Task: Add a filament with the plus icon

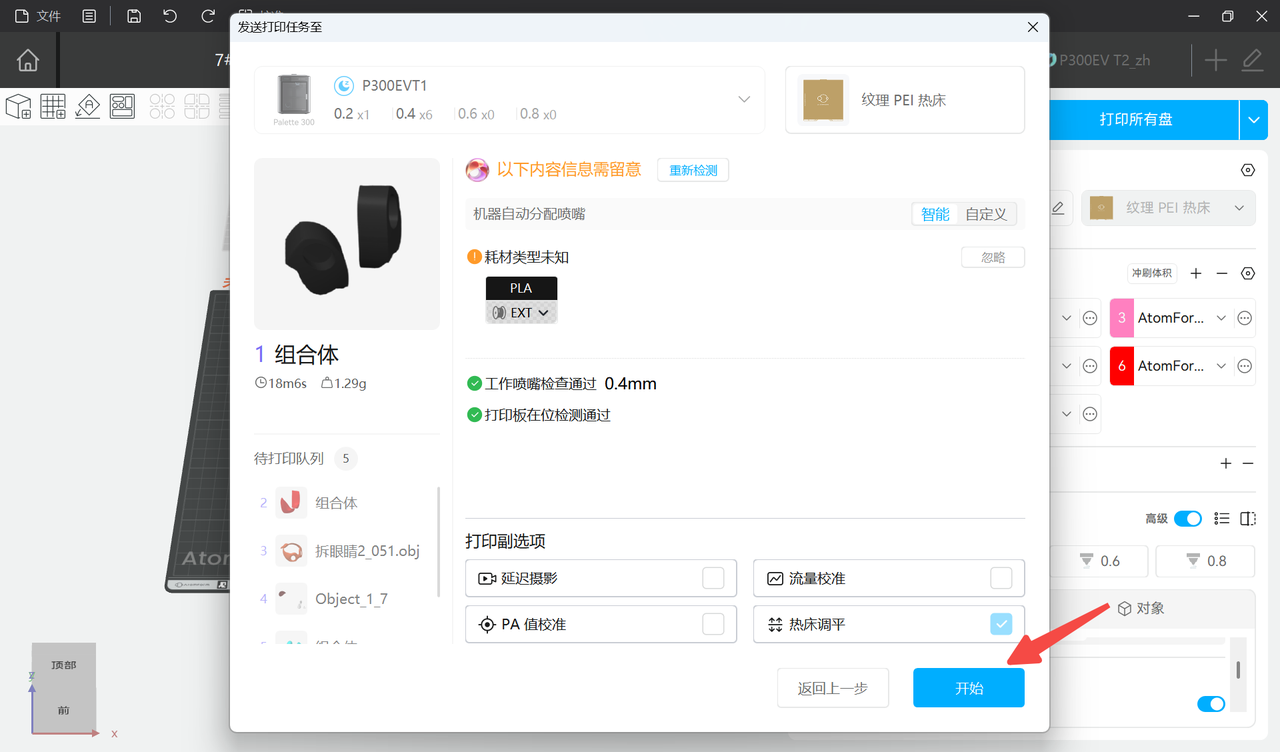Action: [x=1196, y=273]
